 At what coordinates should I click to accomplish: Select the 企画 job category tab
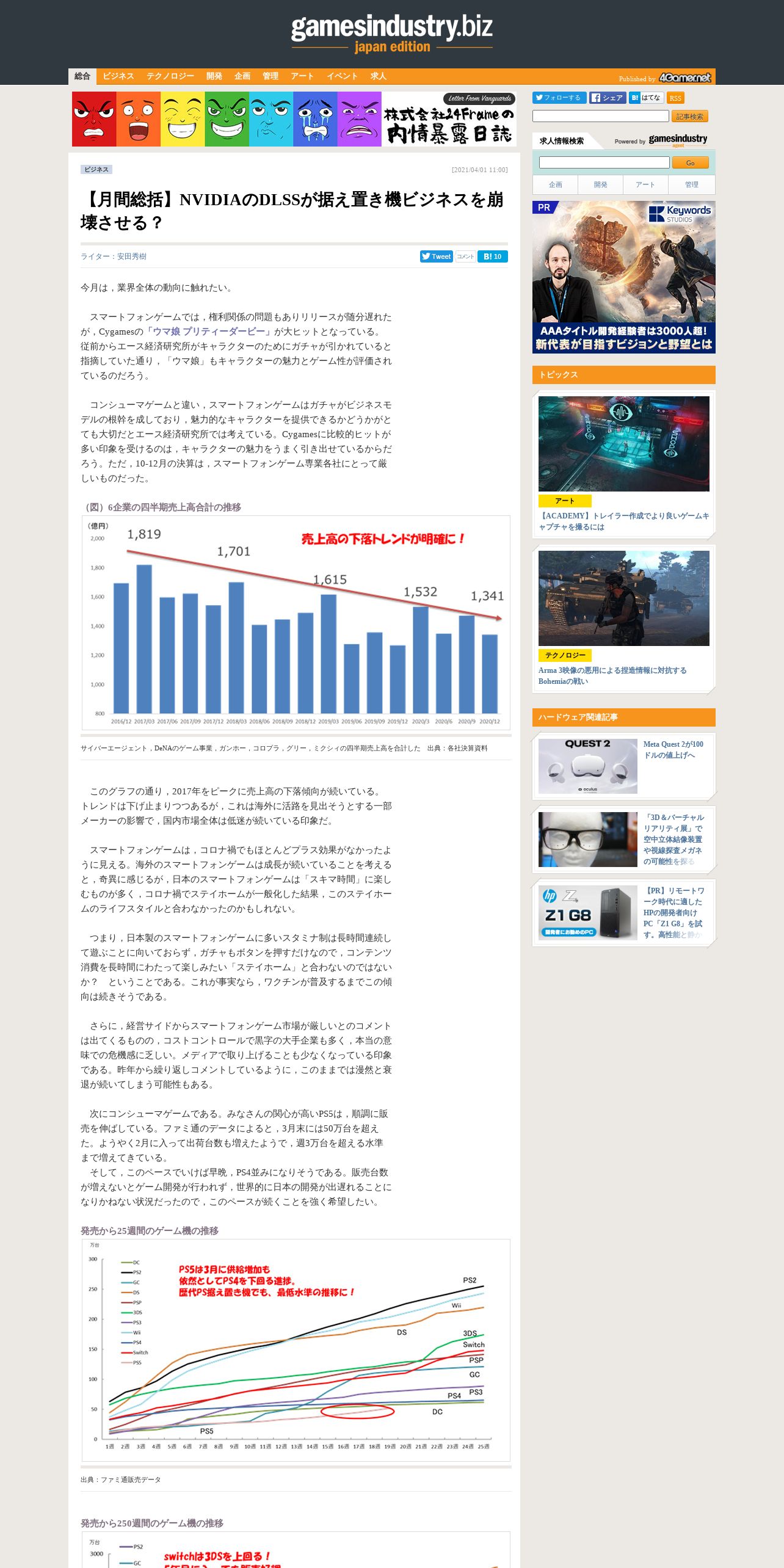tap(555, 184)
